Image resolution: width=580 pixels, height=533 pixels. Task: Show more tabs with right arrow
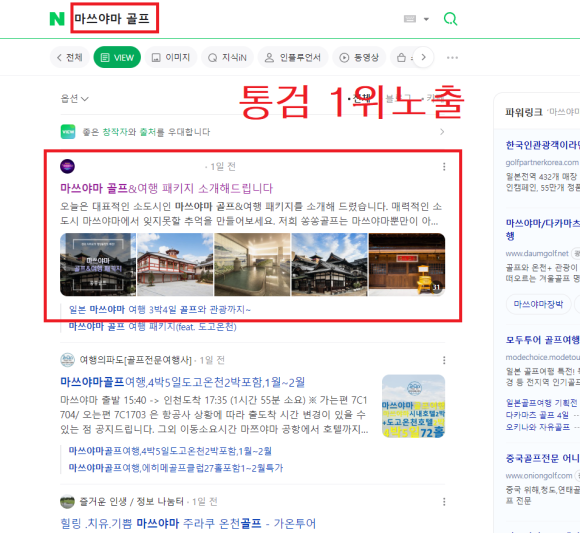pyautogui.click(x=424, y=57)
